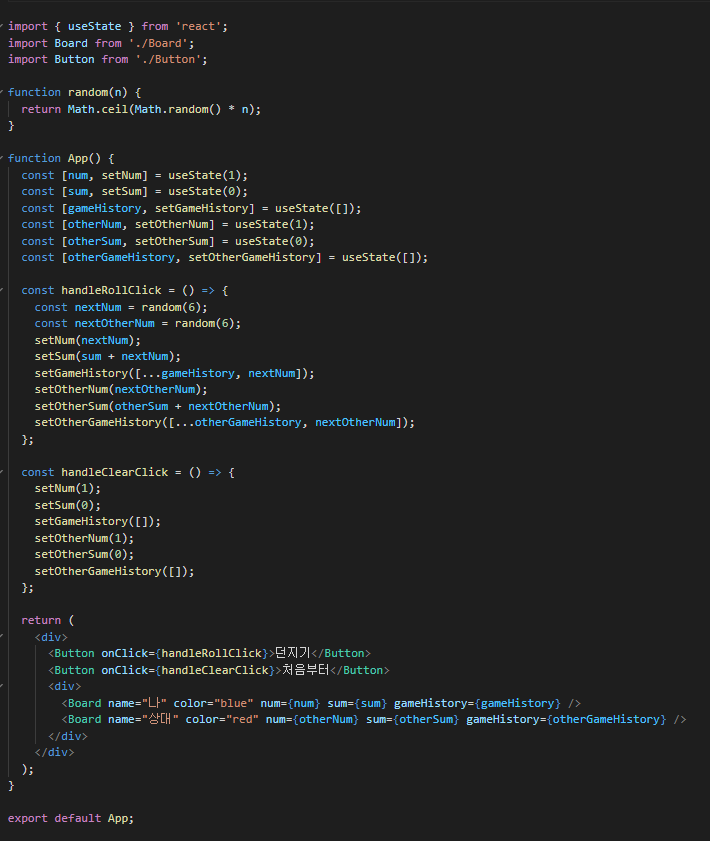Viewport: 710px width, 841px height.
Task: Click nextOtherNum in its const declaration line
Action: tap(114, 323)
